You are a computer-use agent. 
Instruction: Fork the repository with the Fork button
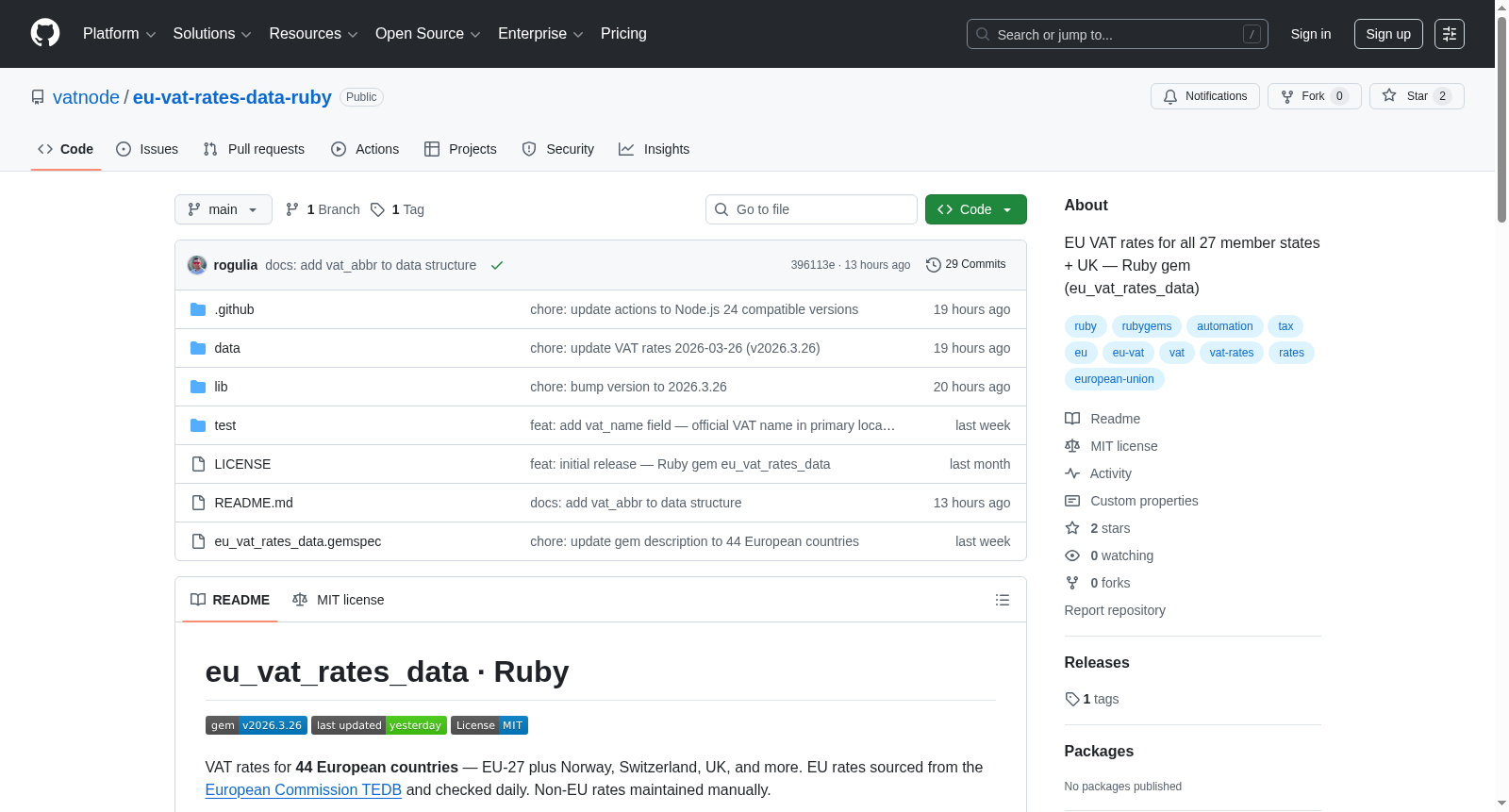point(1315,96)
